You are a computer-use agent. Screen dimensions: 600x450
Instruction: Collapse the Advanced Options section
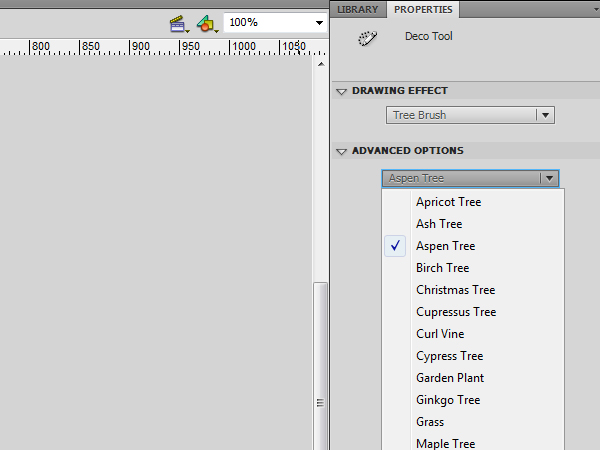(341, 152)
